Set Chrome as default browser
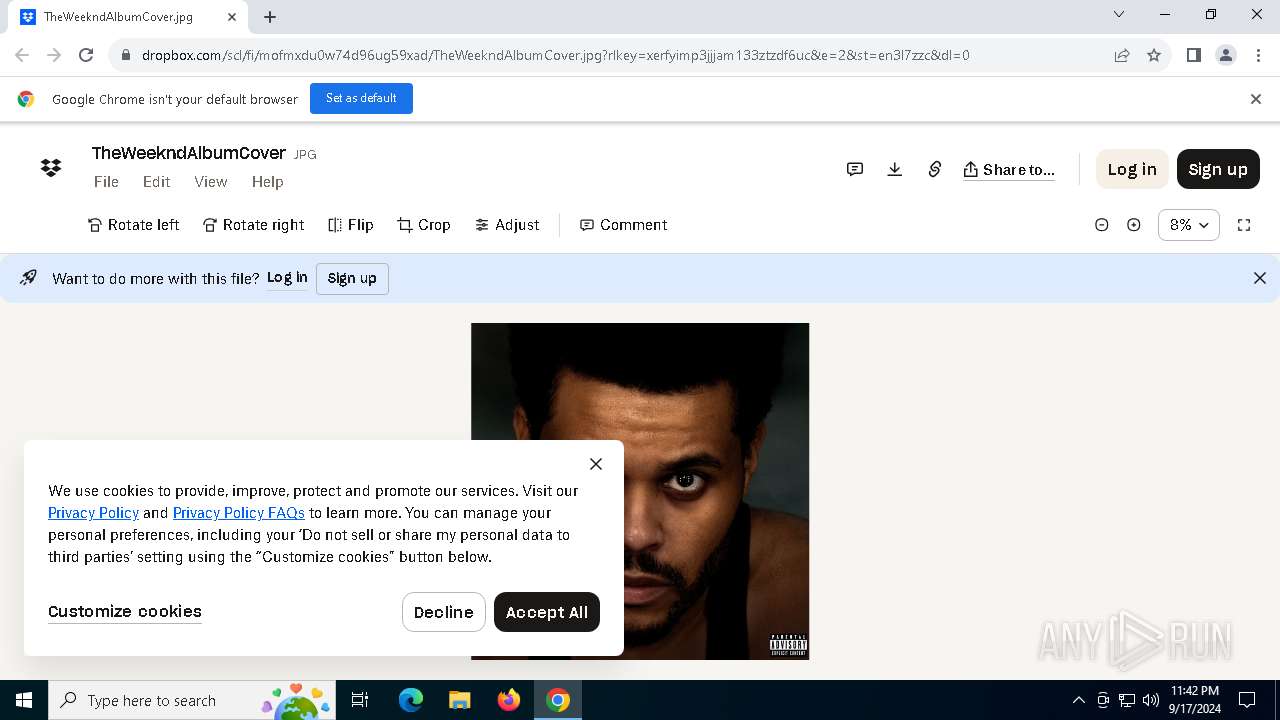The height and width of the screenshot is (720, 1280). 361,98
